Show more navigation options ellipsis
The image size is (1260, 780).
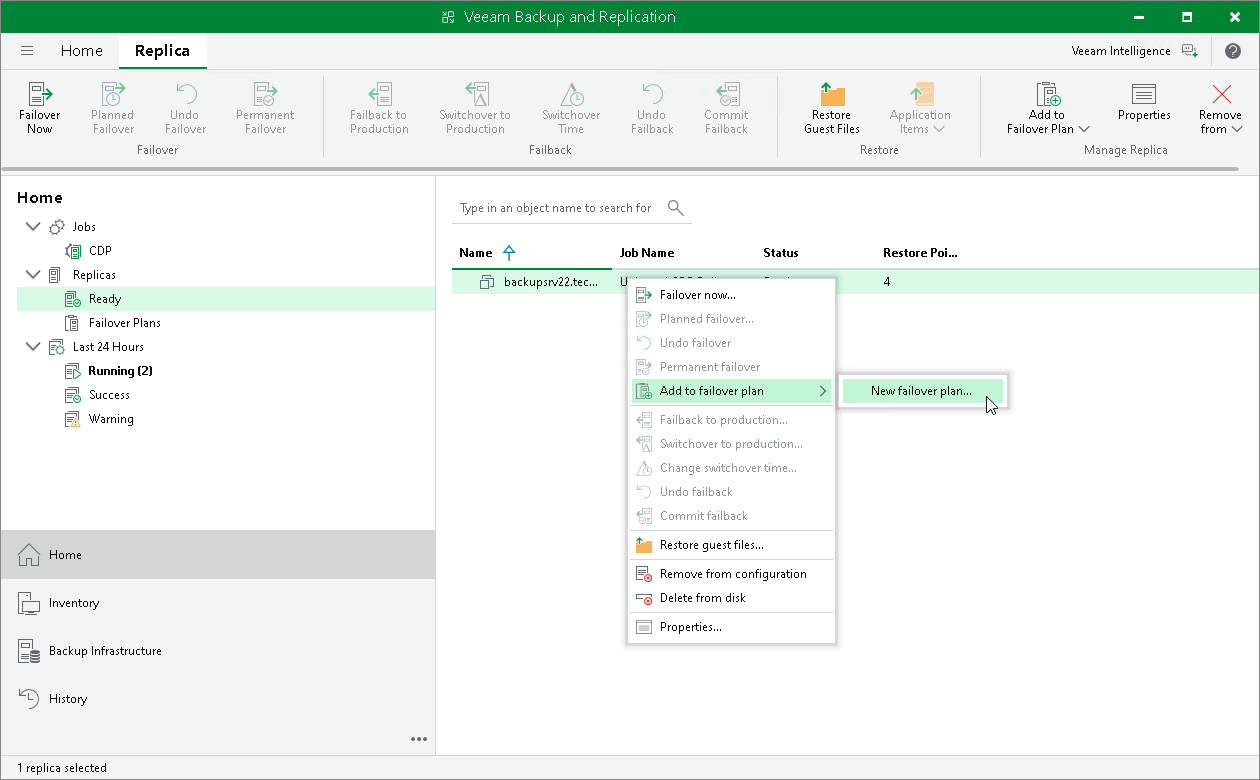pyautogui.click(x=419, y=739)
